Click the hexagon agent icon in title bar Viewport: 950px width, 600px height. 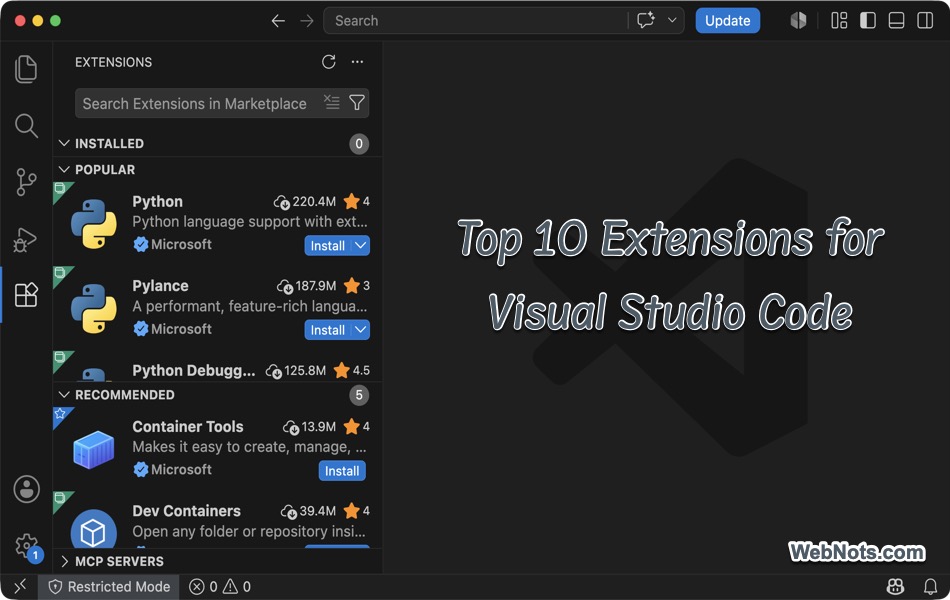799,21
